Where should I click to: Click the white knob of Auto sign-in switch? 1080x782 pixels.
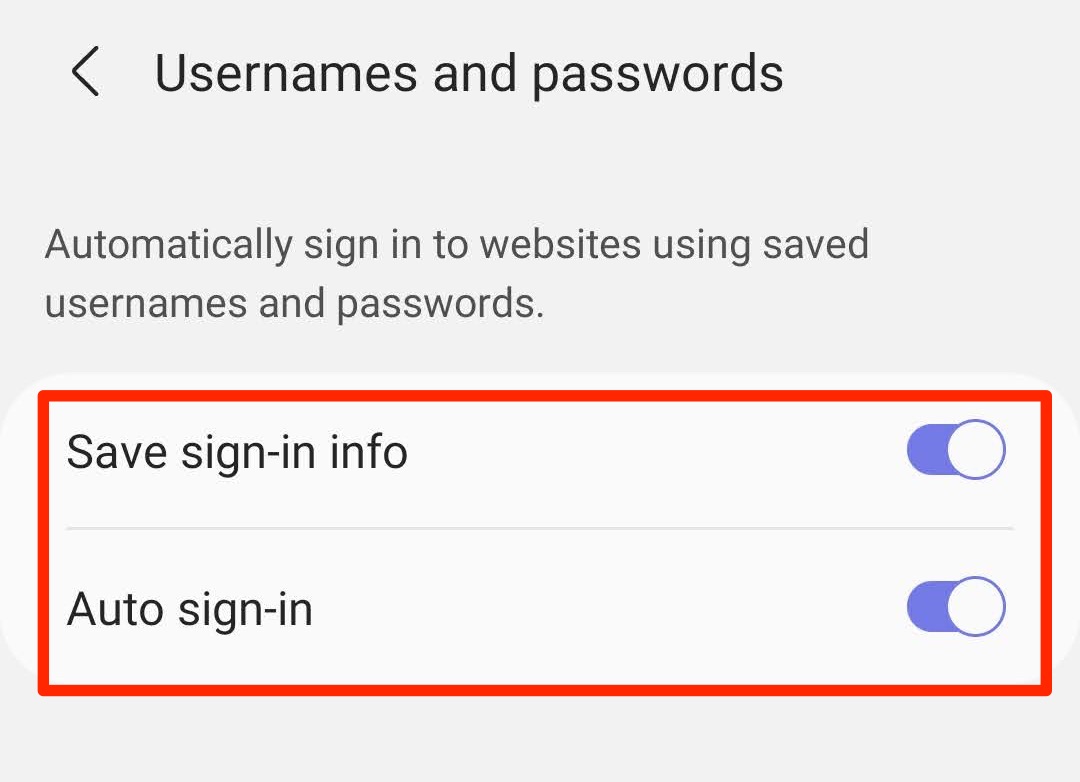(x=975, y=607)
